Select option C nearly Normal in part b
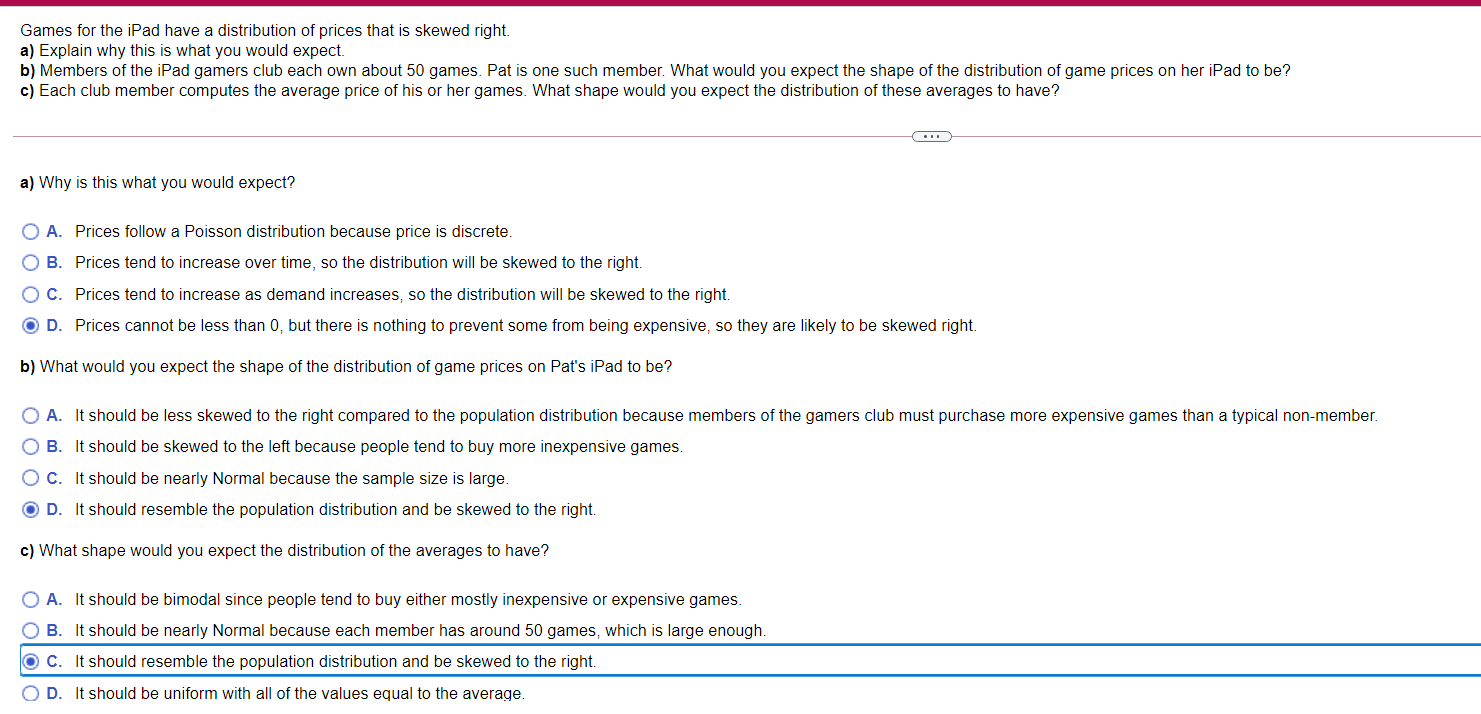 pos(30,478)
